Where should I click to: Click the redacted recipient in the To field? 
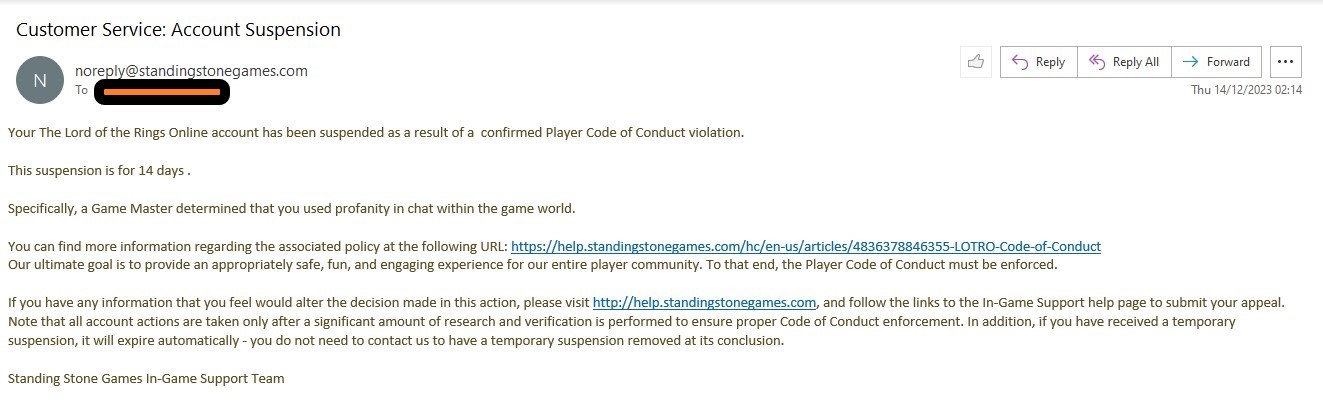(x=162, y=92)
